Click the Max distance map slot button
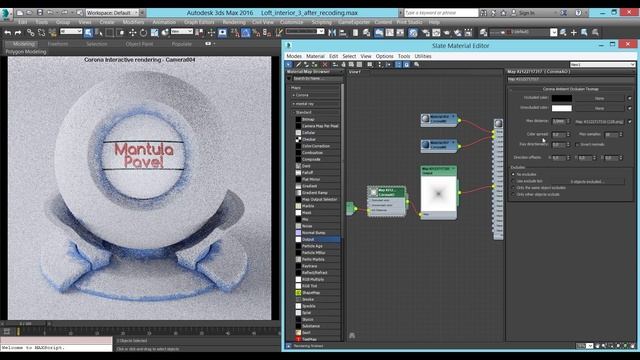The height and width of the screenshot is (360, 640). [599, 122]
